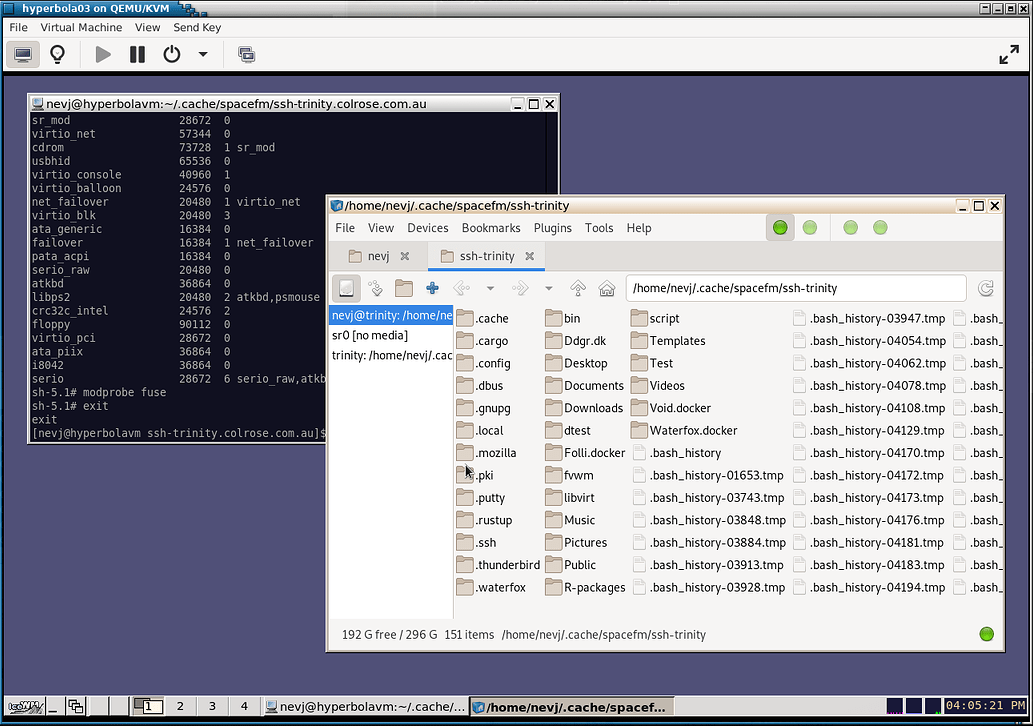This screenshot has width=1033, height=726.
Task: Open the Devices menu in SpaceFM
Action: click(x=428, y=228)
